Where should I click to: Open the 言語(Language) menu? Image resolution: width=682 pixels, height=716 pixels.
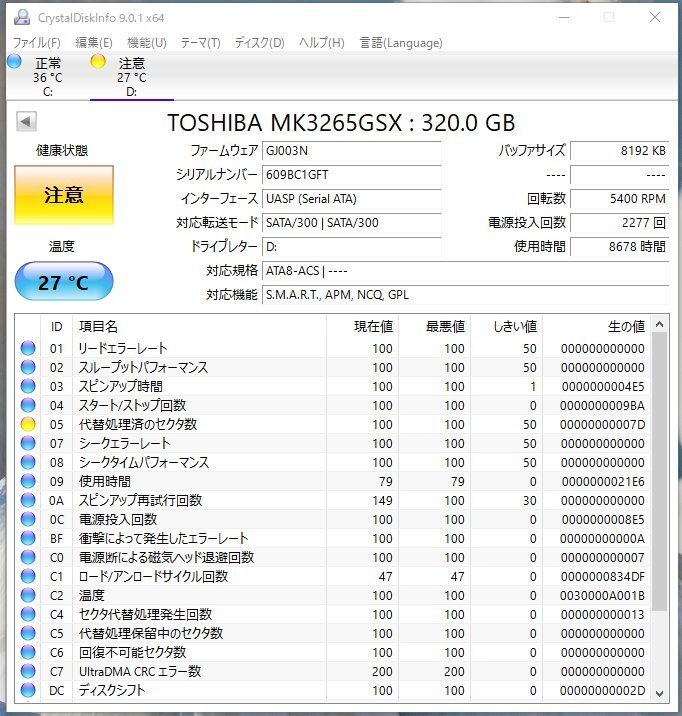click(401, 43)
